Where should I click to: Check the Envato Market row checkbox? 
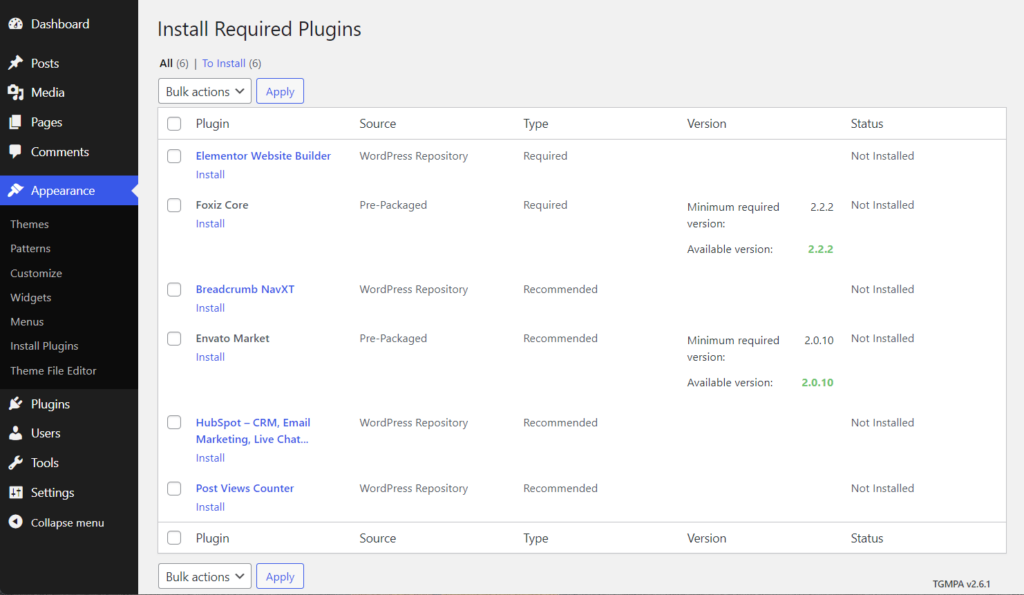[174, 338]
